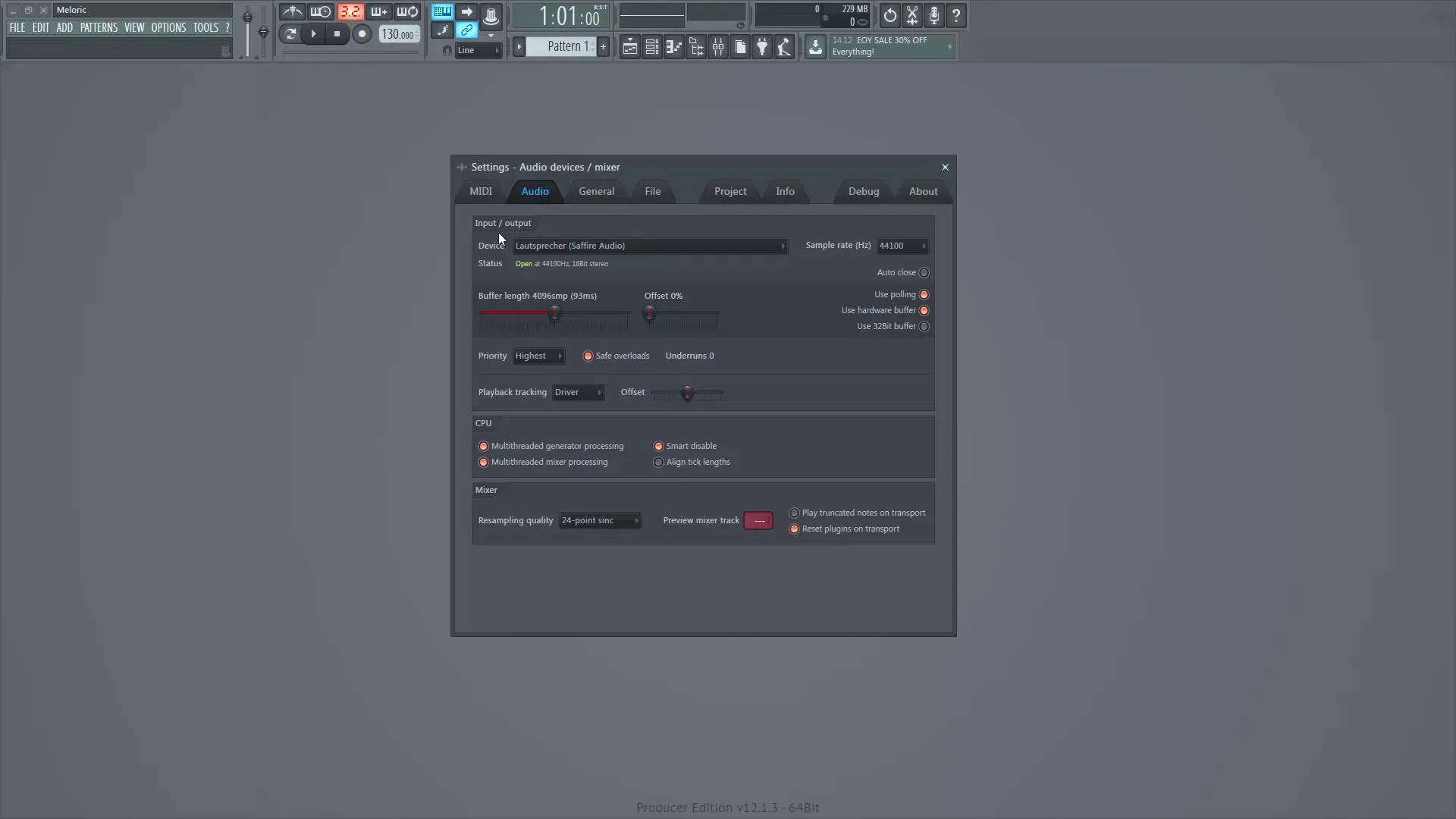Viewport: 1456px width, 819px height.
Task: Stop playback with the stop button
Action: (x=337, y=33)
